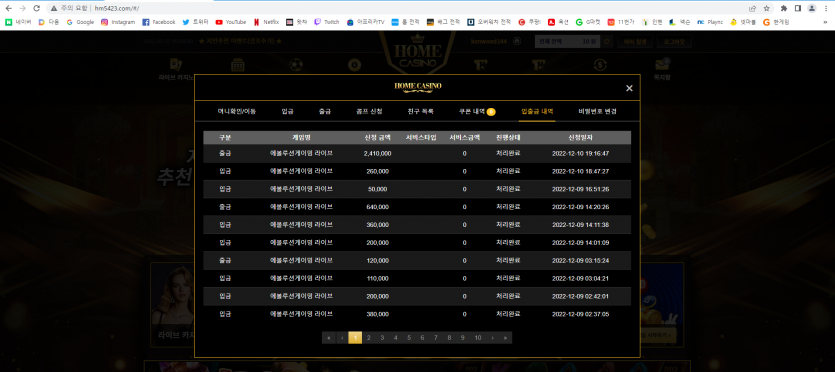Viewport: 835px width, 372px height.
Task: Go to page 6 of history
Action: tap(422, 338)
